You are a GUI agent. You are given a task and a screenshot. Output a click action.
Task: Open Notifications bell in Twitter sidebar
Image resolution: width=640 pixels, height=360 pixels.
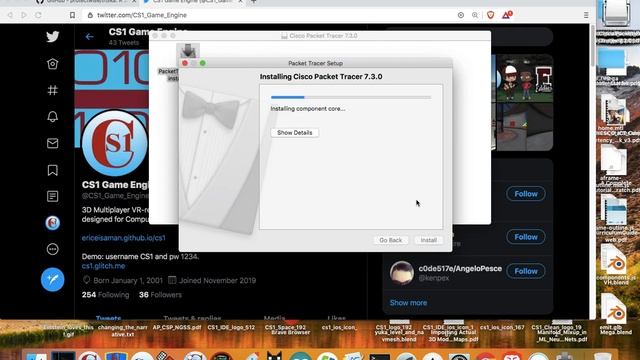coord(52,117)
